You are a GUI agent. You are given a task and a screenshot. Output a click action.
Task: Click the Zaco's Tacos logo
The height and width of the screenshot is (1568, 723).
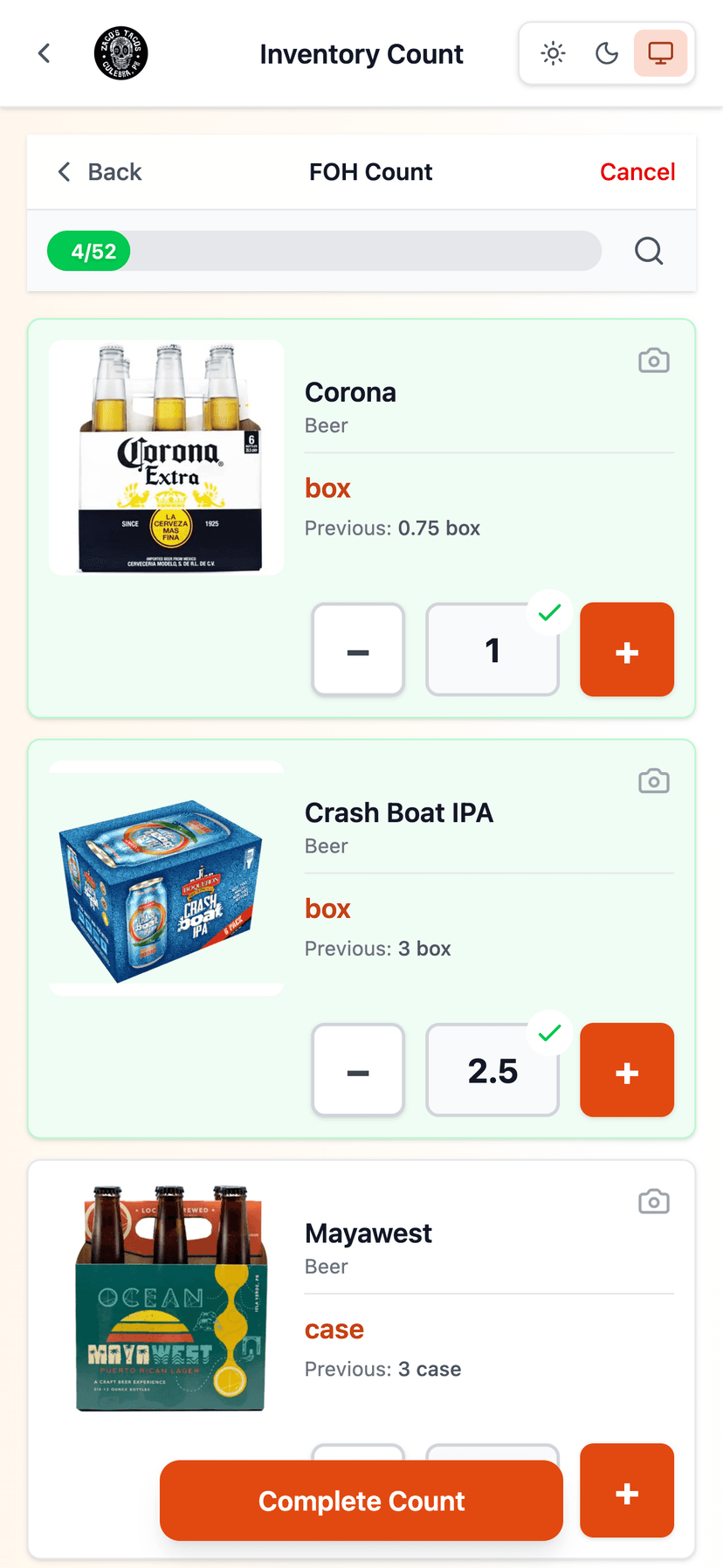pos(120,53)
